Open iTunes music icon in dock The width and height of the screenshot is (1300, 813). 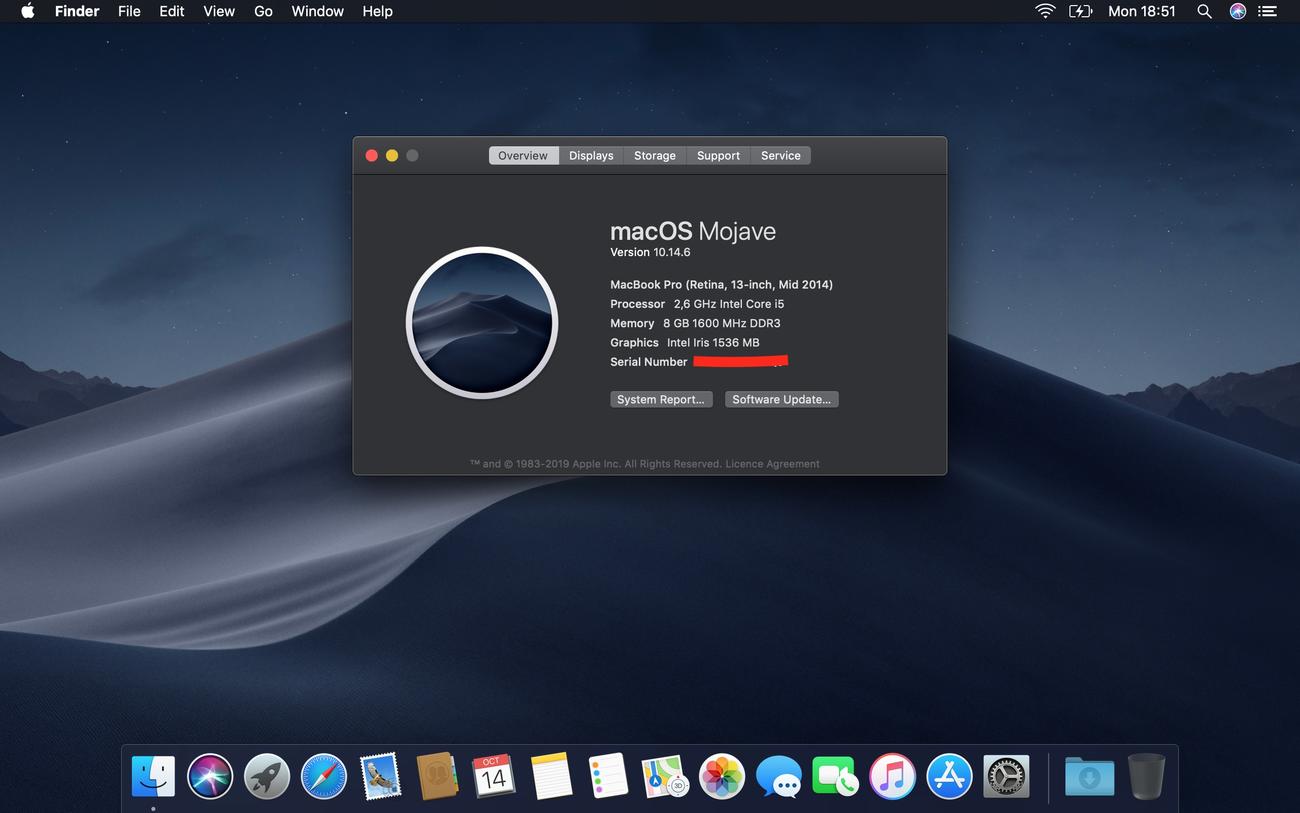[x=892, y=776]
